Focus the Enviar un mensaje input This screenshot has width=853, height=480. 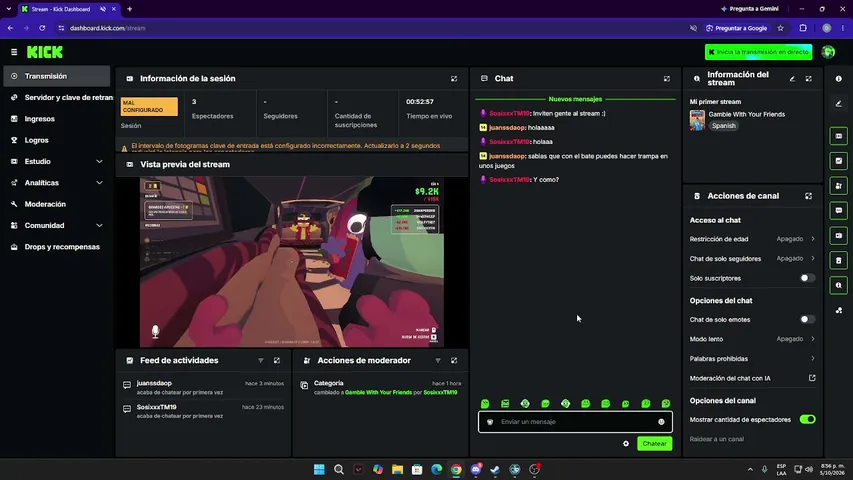[575, 422]
